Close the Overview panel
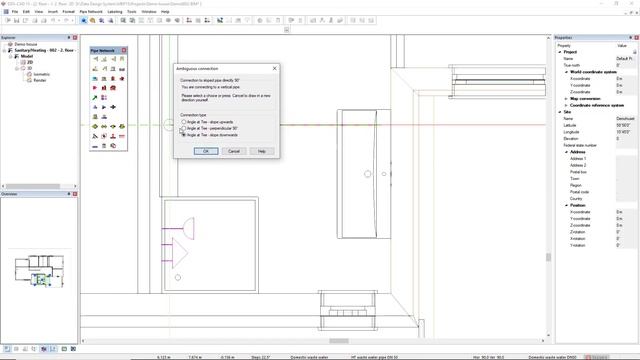This screenshot has width=640, height=360. coord(75,194)
